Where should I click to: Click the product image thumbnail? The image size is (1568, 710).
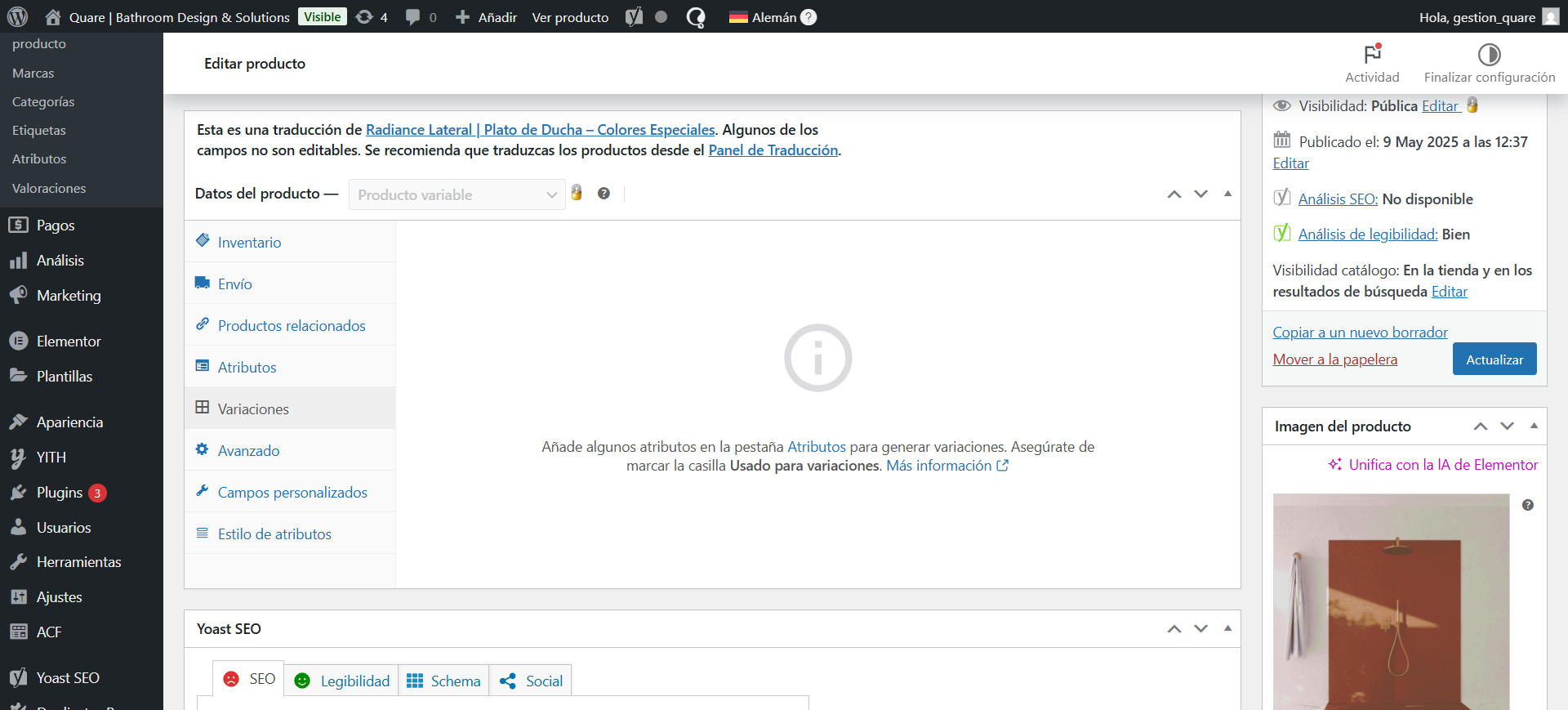pyautogui.click(x=1391, y=601)
